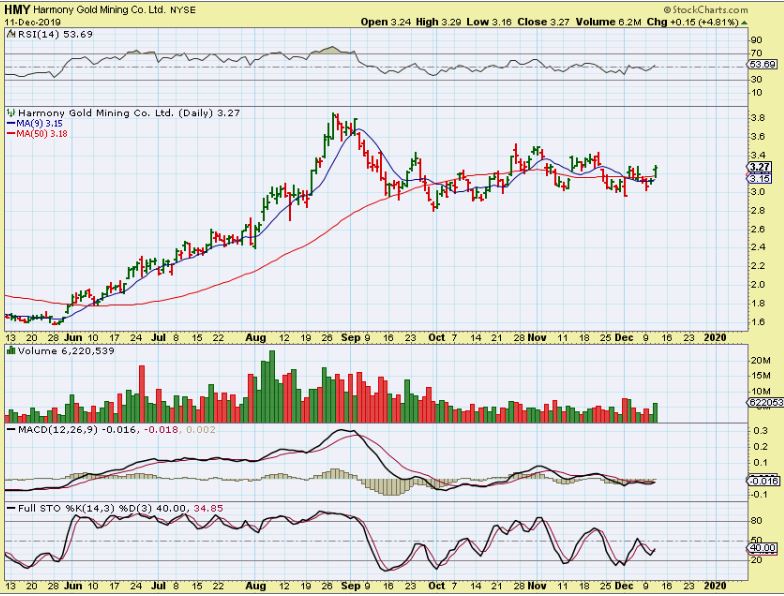Click the 80 level label on the stochastic axis
Image resolution: width=784 pixels, height=596 pixels.
[756, 521]
